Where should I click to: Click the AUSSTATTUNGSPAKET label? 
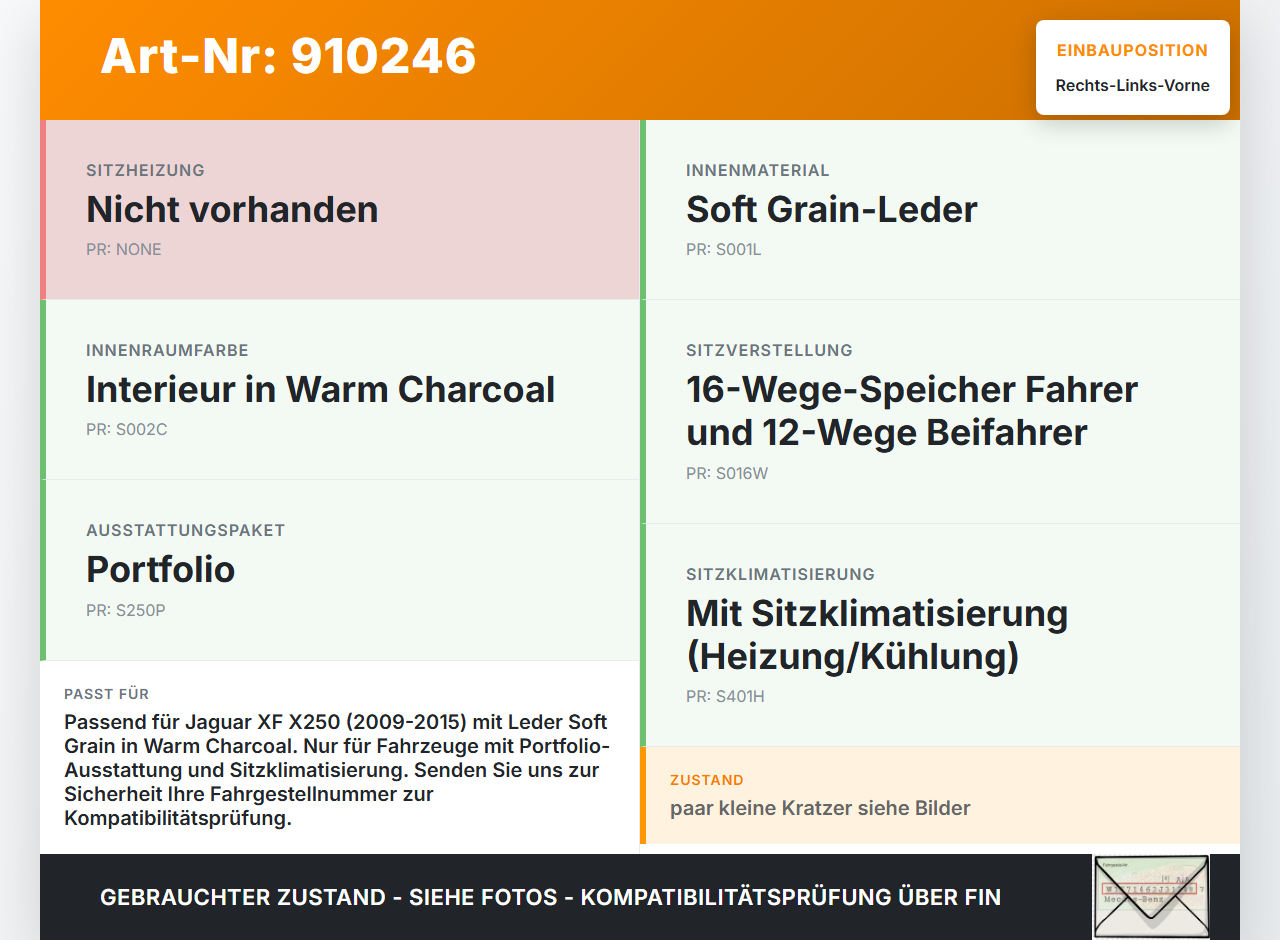click(186, 530)
